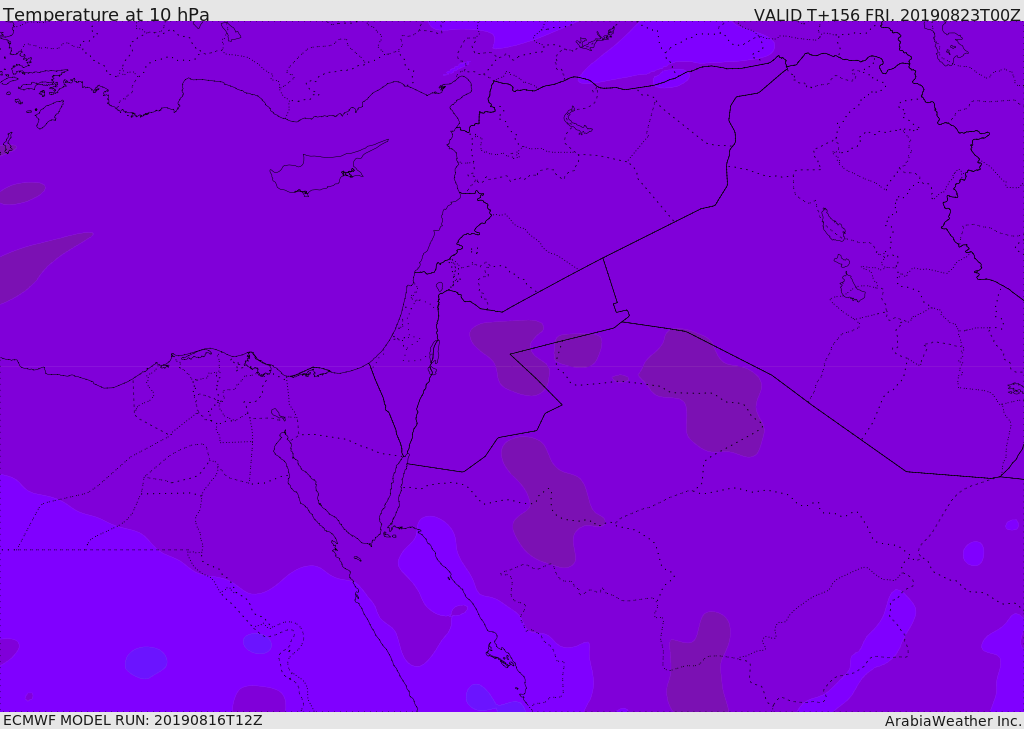Click the bluish spot in southwestern Egypt

pyautogui.click(x=146, y=662)
